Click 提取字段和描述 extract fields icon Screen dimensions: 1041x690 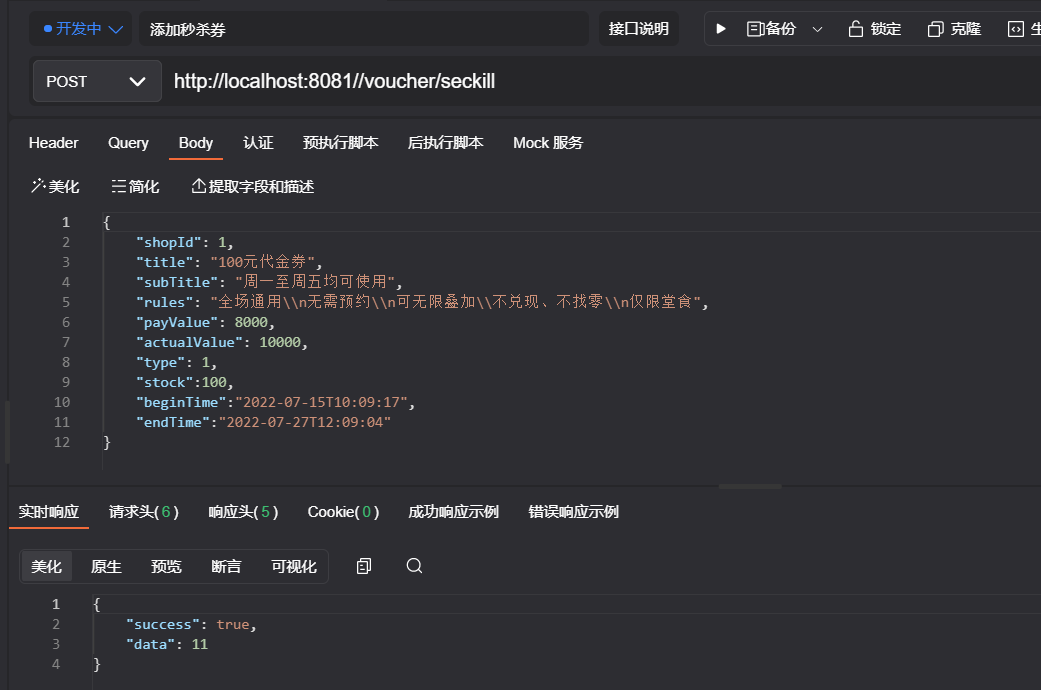coord(252,186)
